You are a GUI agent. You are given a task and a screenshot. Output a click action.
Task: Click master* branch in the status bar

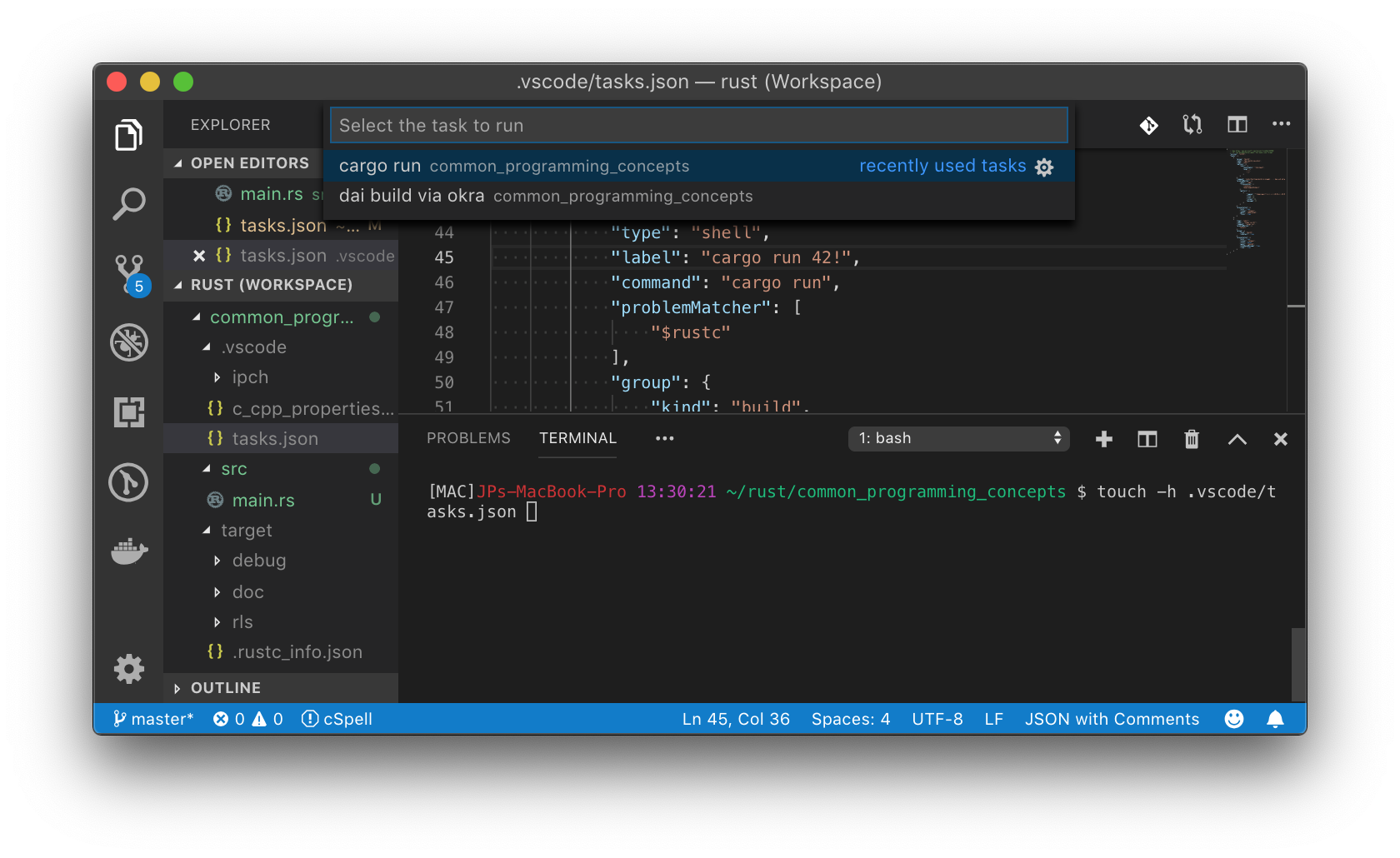point(153,718)
